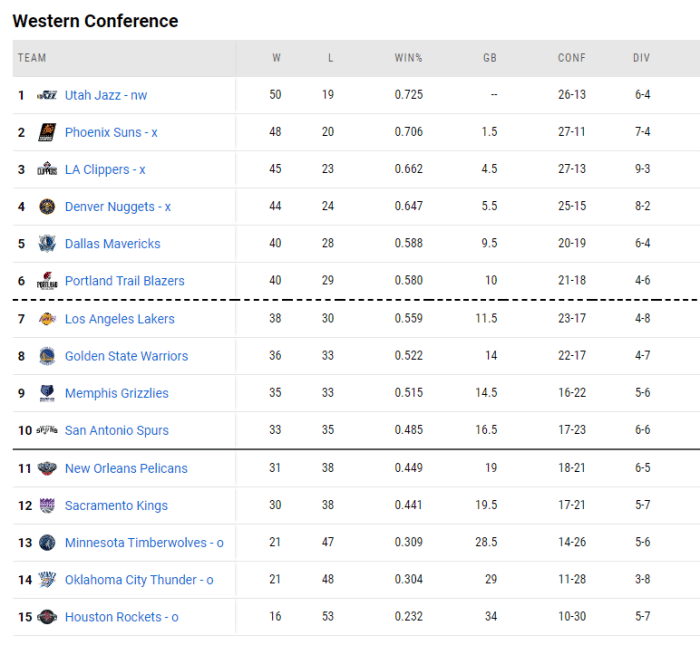Image resolution: width=700 pixels, height=645 pixels.
Task: Sort by the WIN% column header
Action: point(408,58)
